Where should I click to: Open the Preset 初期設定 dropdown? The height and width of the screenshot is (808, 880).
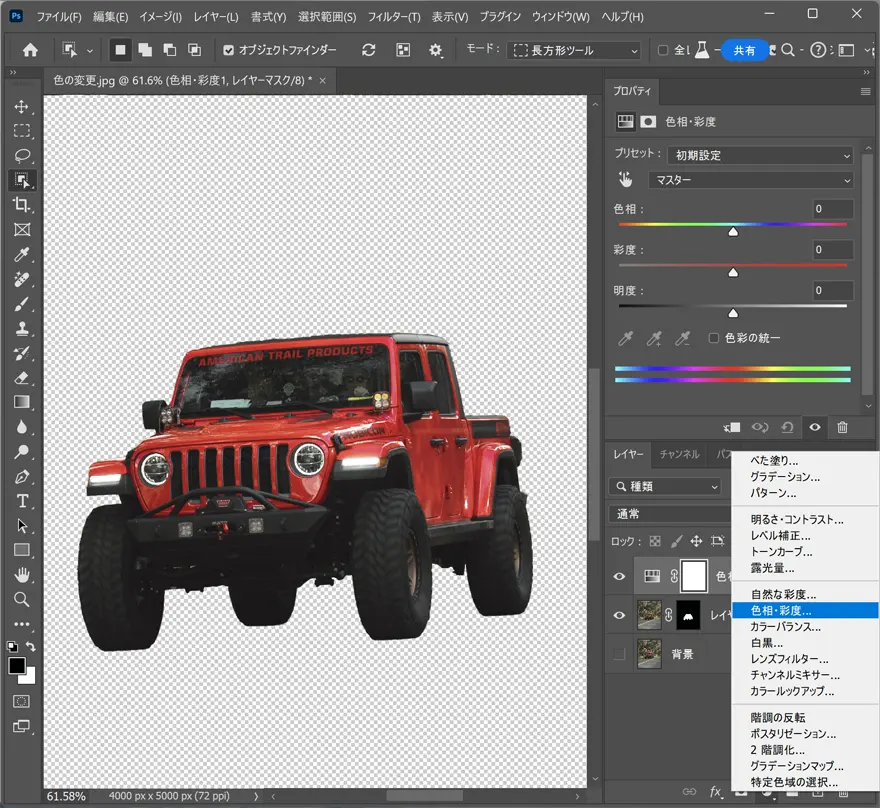click(760, 155)
